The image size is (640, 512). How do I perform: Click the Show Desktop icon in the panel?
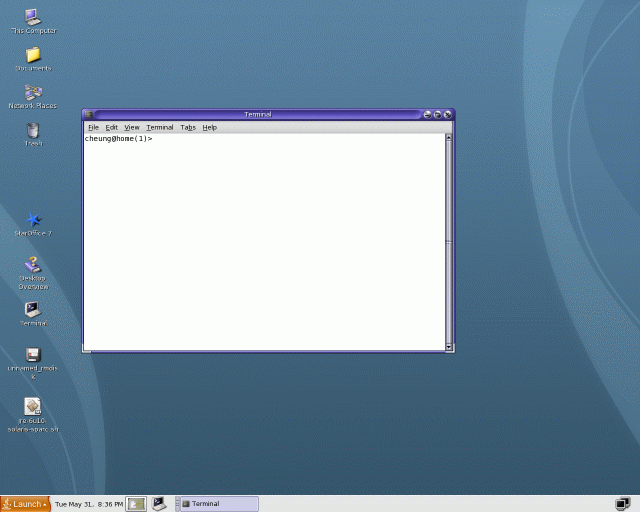coord(136,504)
